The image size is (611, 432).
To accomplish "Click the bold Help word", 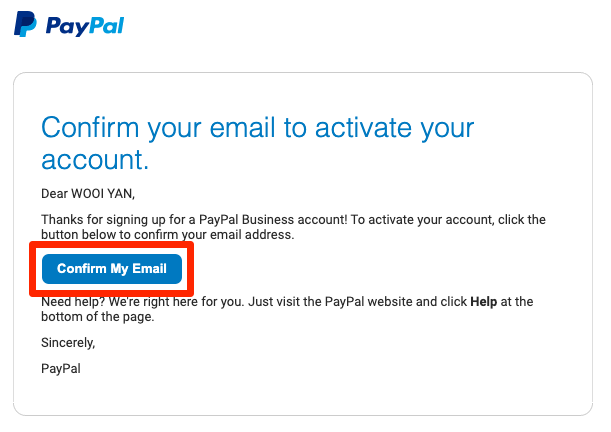I will point(484,302).
